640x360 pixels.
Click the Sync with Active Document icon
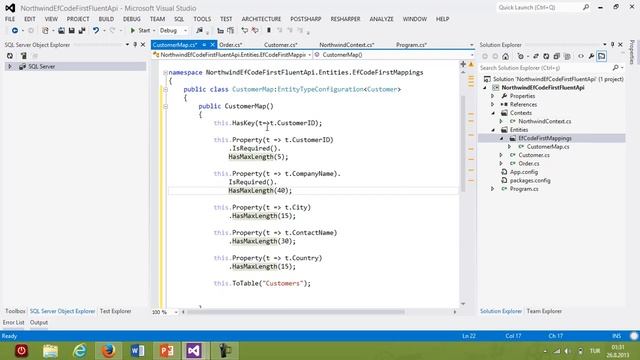(x=536, y=56)
